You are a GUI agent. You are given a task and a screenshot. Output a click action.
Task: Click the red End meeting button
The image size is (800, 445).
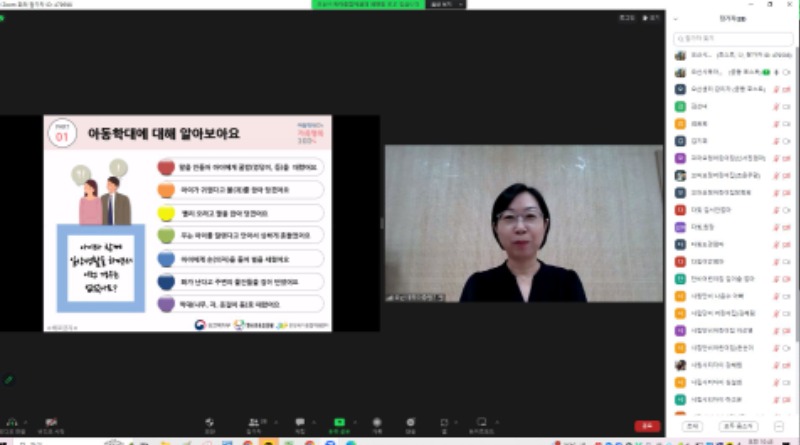647,425
